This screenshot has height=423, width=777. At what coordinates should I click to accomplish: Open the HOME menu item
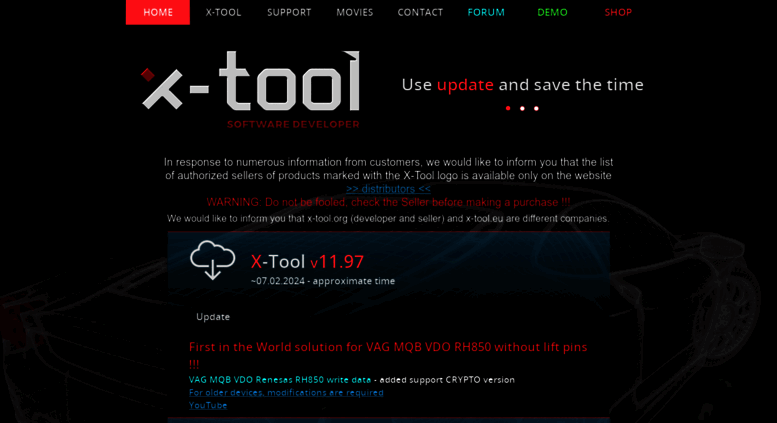click(158, 12)
